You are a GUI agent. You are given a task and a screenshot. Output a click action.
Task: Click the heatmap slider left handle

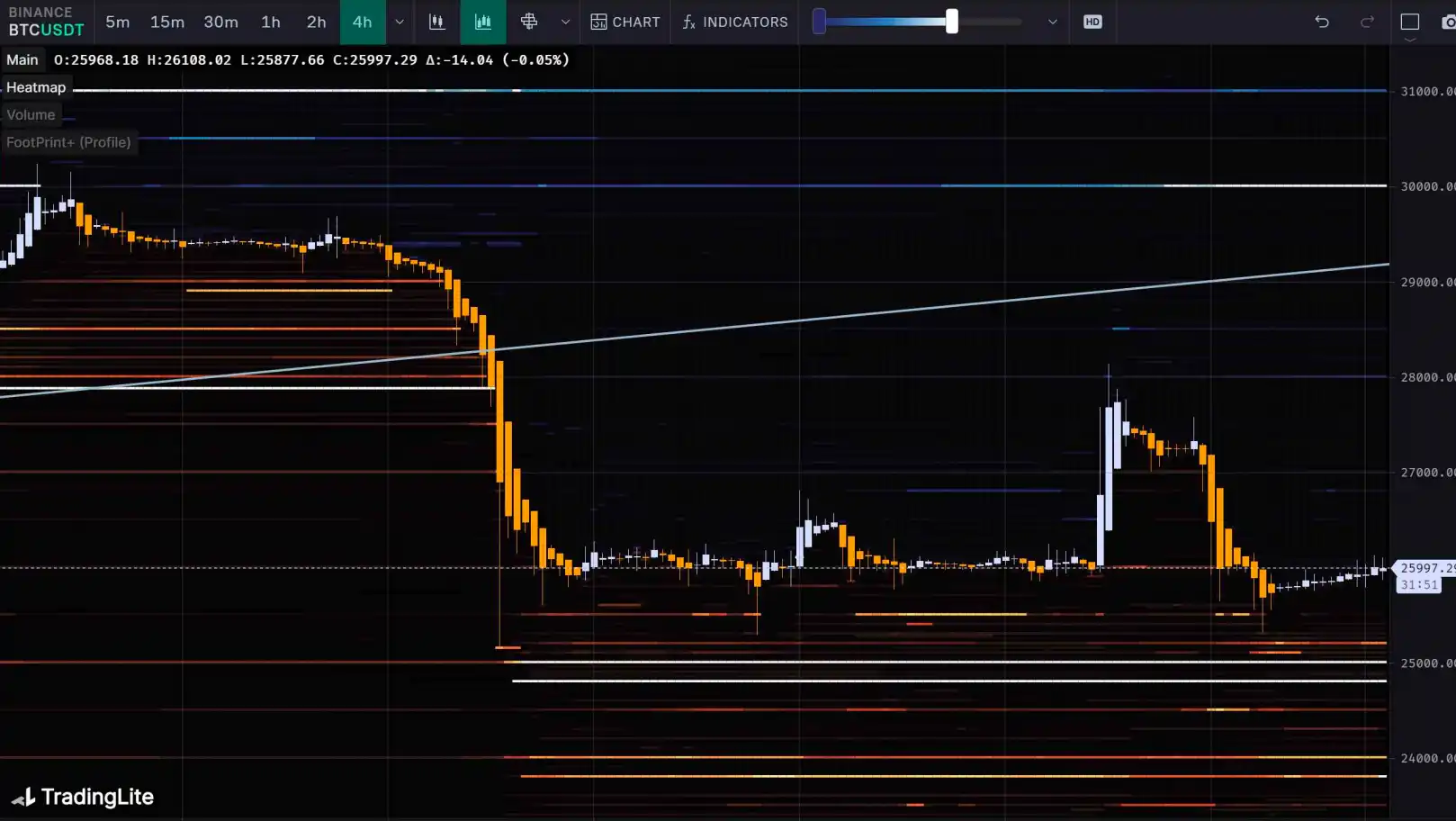click(819, 22)
